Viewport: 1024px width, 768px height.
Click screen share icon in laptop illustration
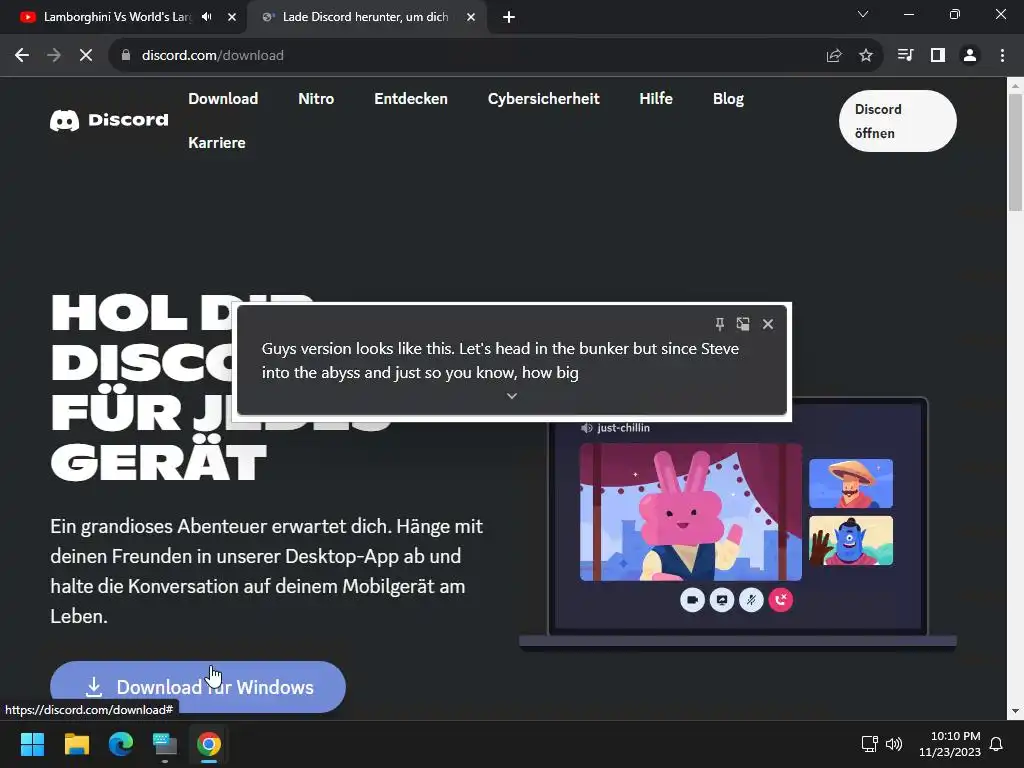pyautogui.click(x=722, y=600)
